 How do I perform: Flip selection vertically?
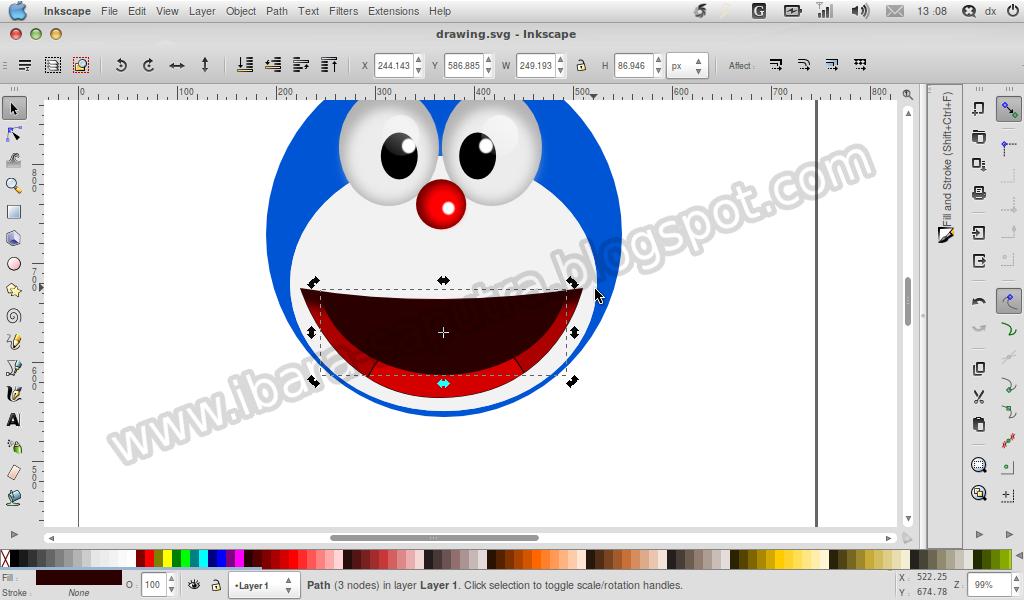tap(205, 65)
